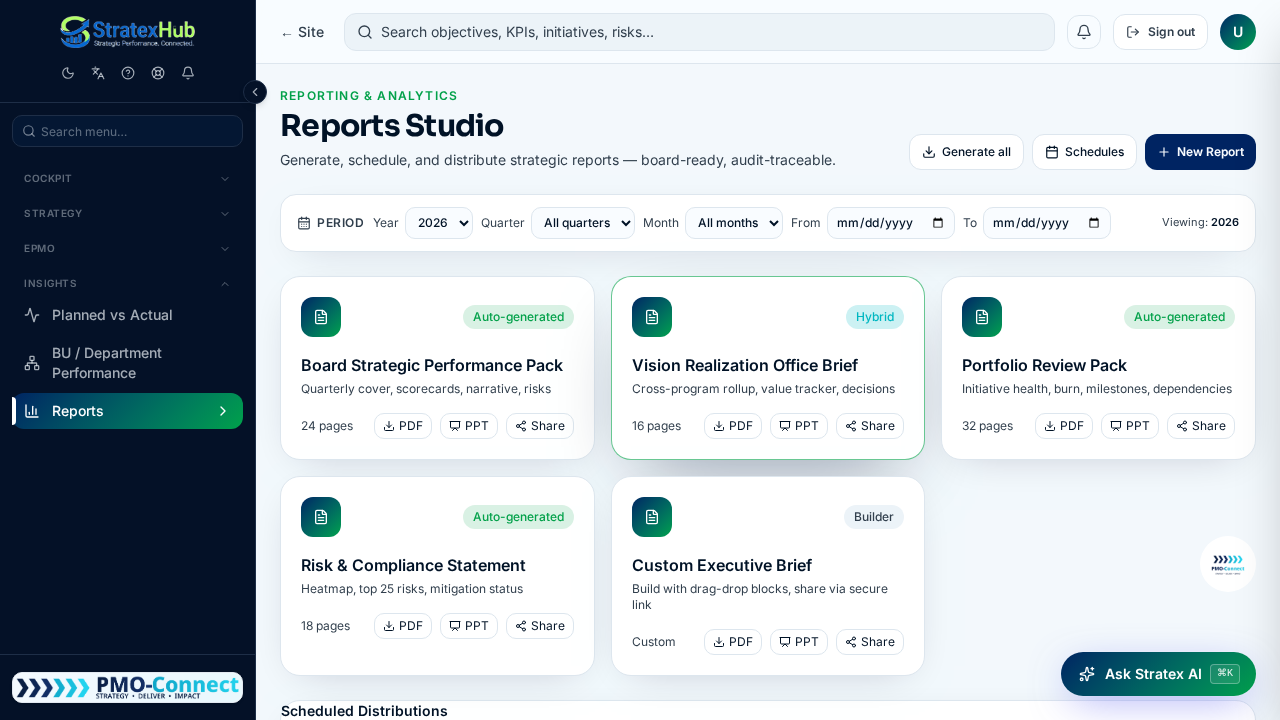Select the Reports menu item
The width and height of the screenshot is (1280, 720).
(x=127, y=411)
